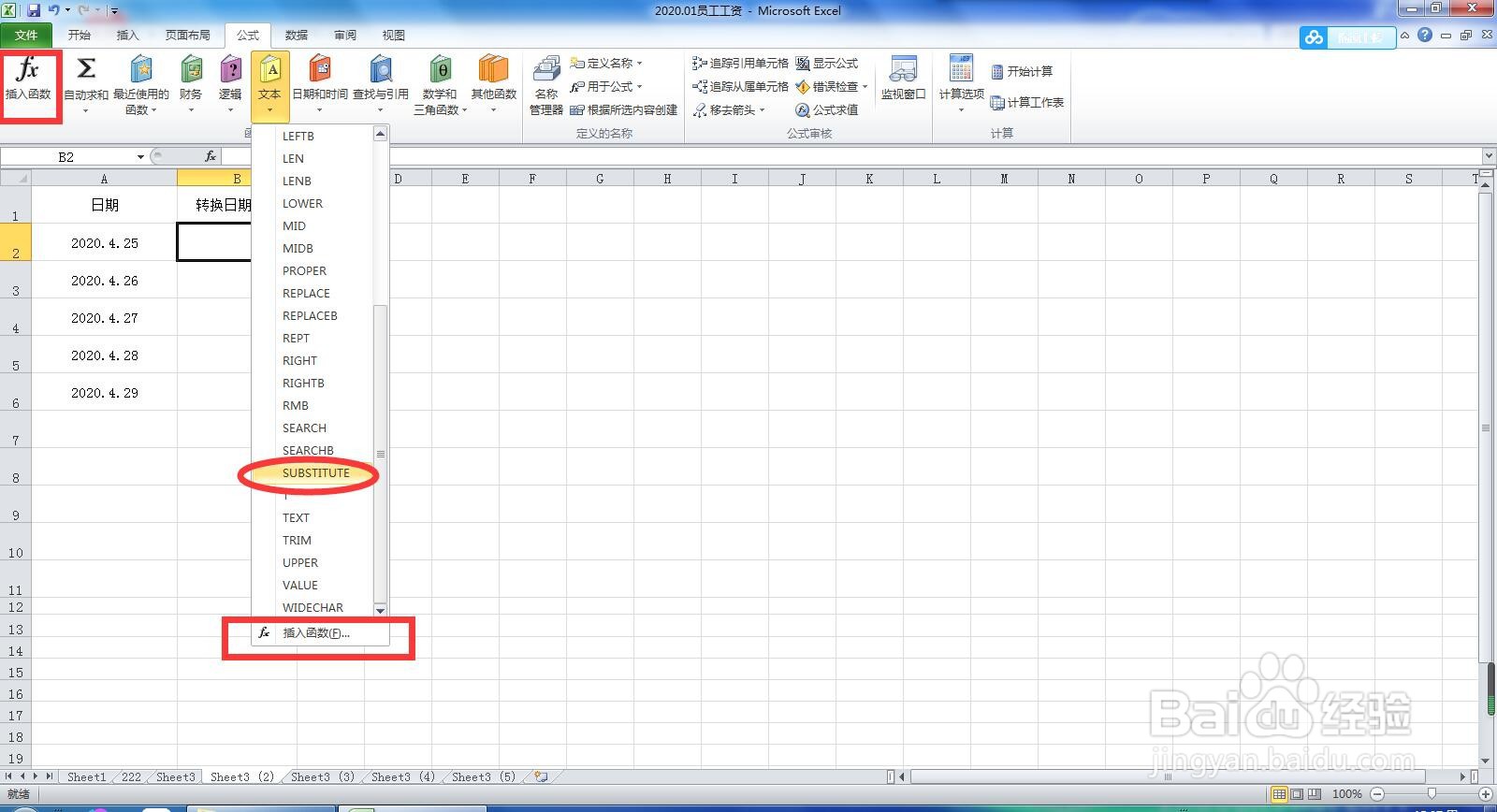Expand Define Name (定义名称) dropdown arrow

pos(639,64)
